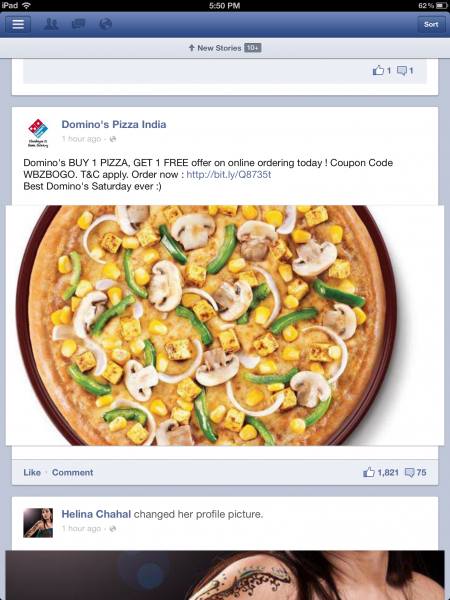450x600 pixels.
Task: View Helina Chahal's new profile picture
Action: pos(225,575)
